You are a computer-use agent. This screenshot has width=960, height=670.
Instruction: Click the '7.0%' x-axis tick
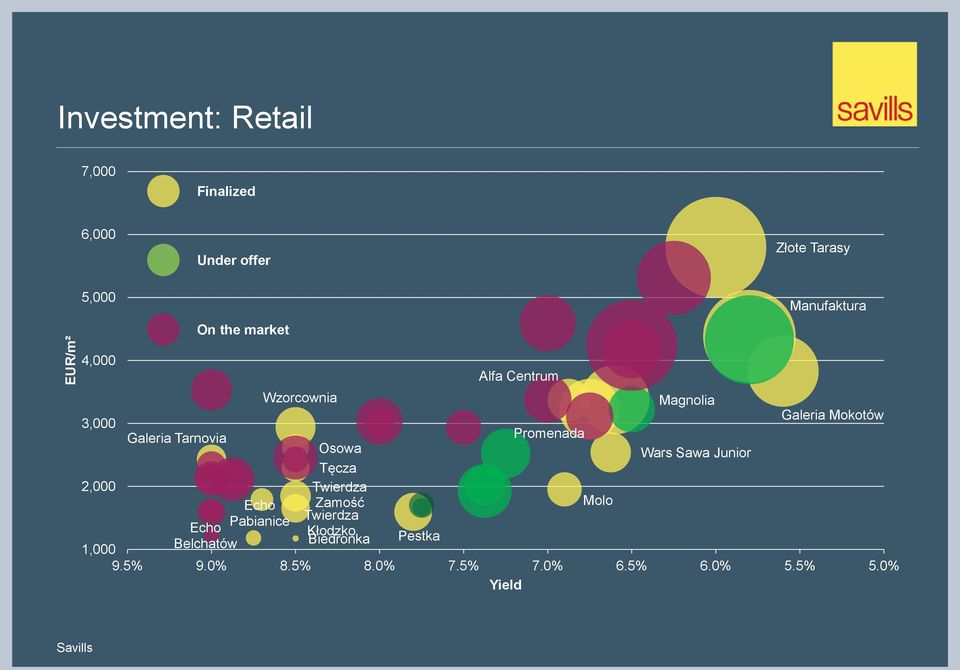547,566
